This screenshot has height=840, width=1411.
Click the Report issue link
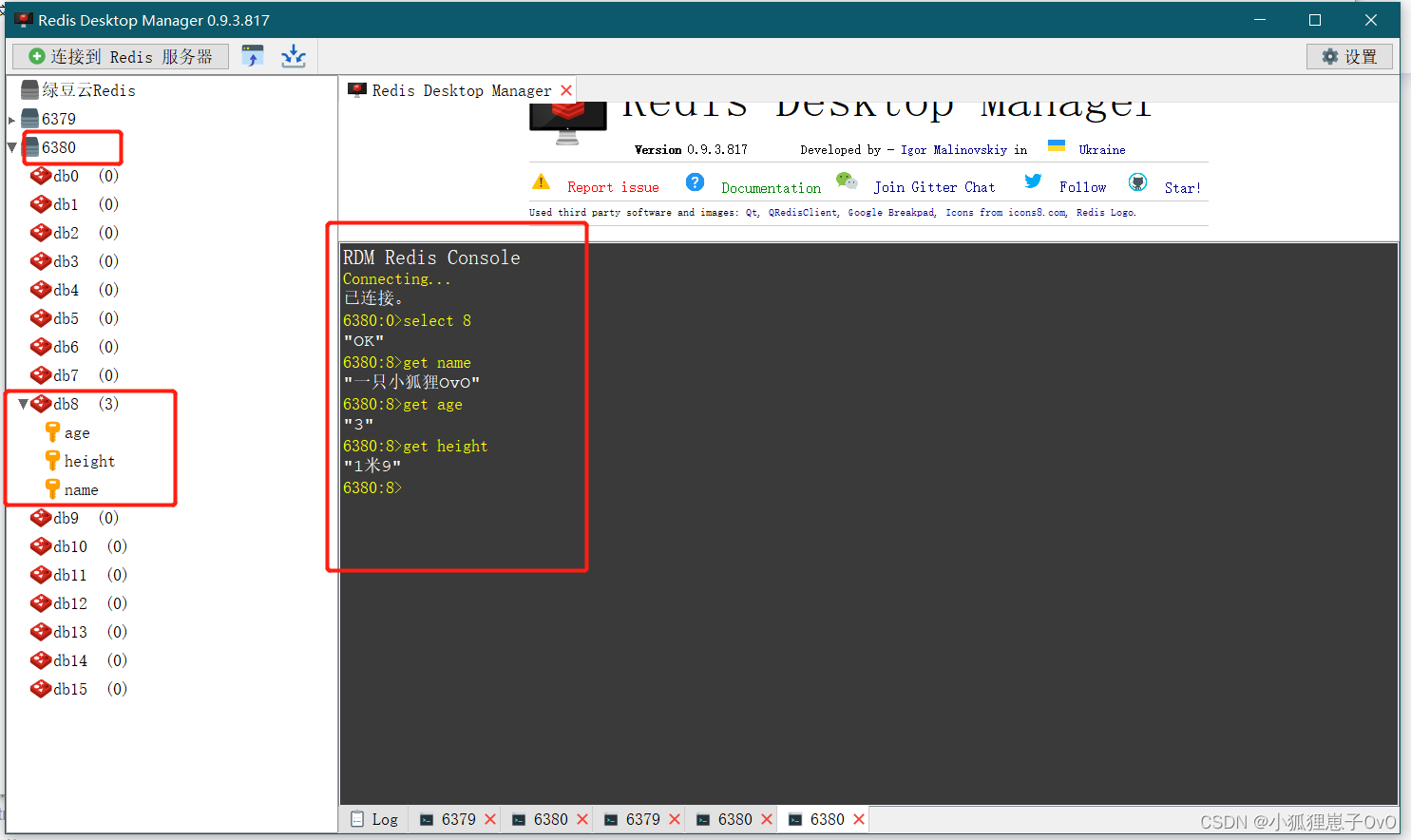pyautogui.click(x=613, y=187)
